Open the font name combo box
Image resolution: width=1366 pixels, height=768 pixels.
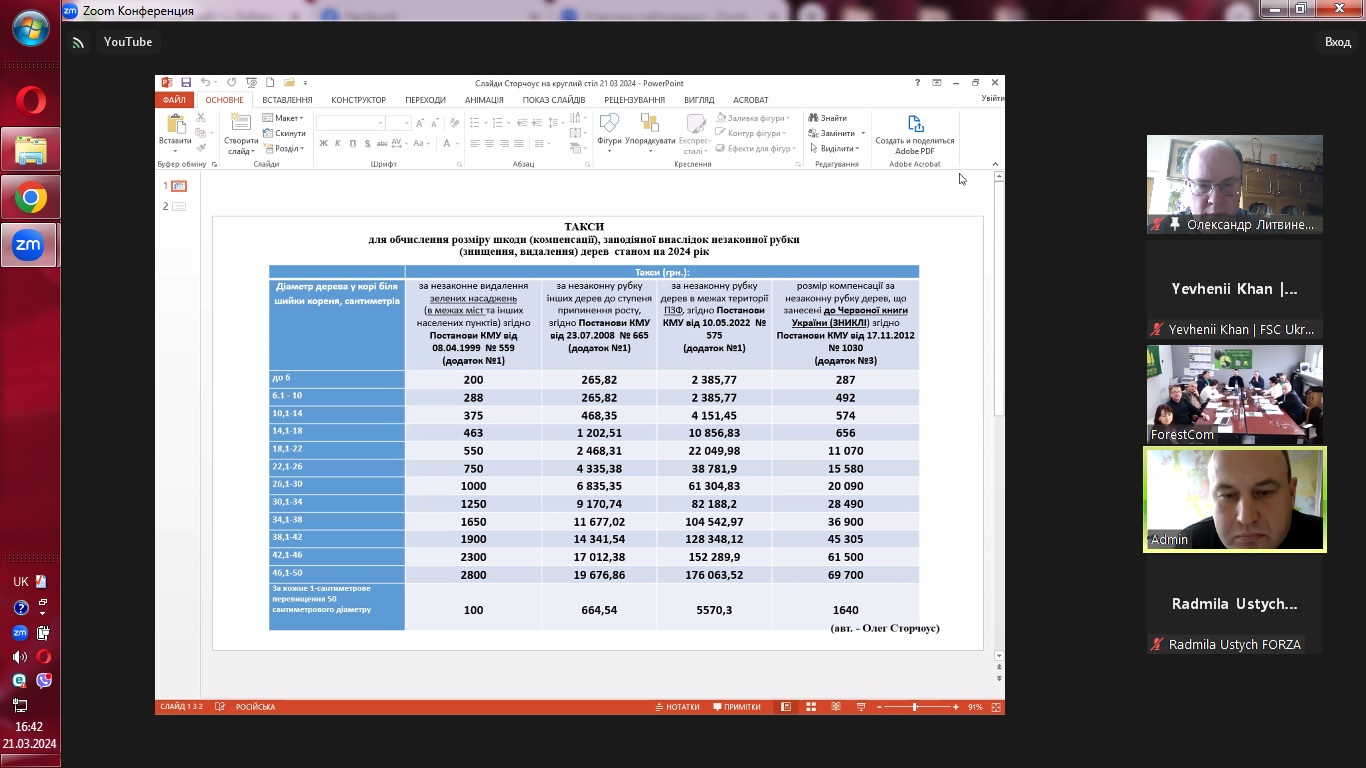coord(350,123)
